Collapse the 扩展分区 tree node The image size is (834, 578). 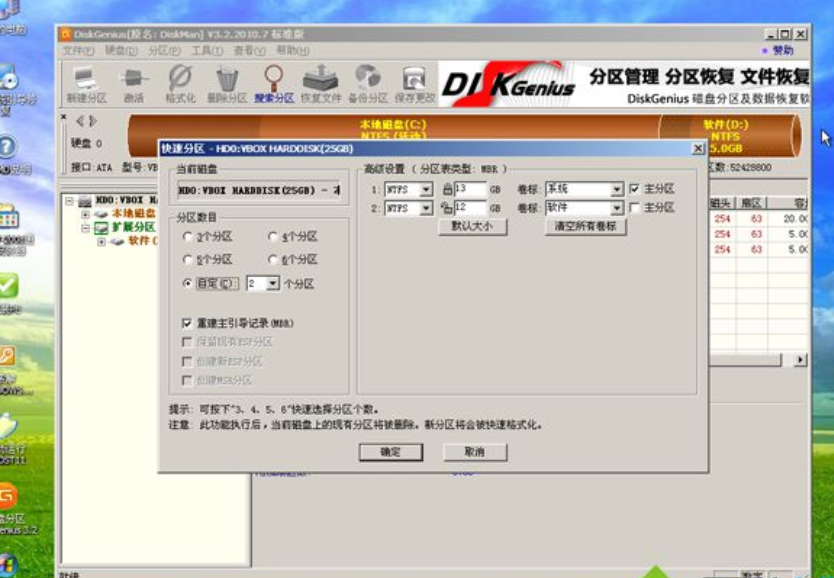pos(86,228)
